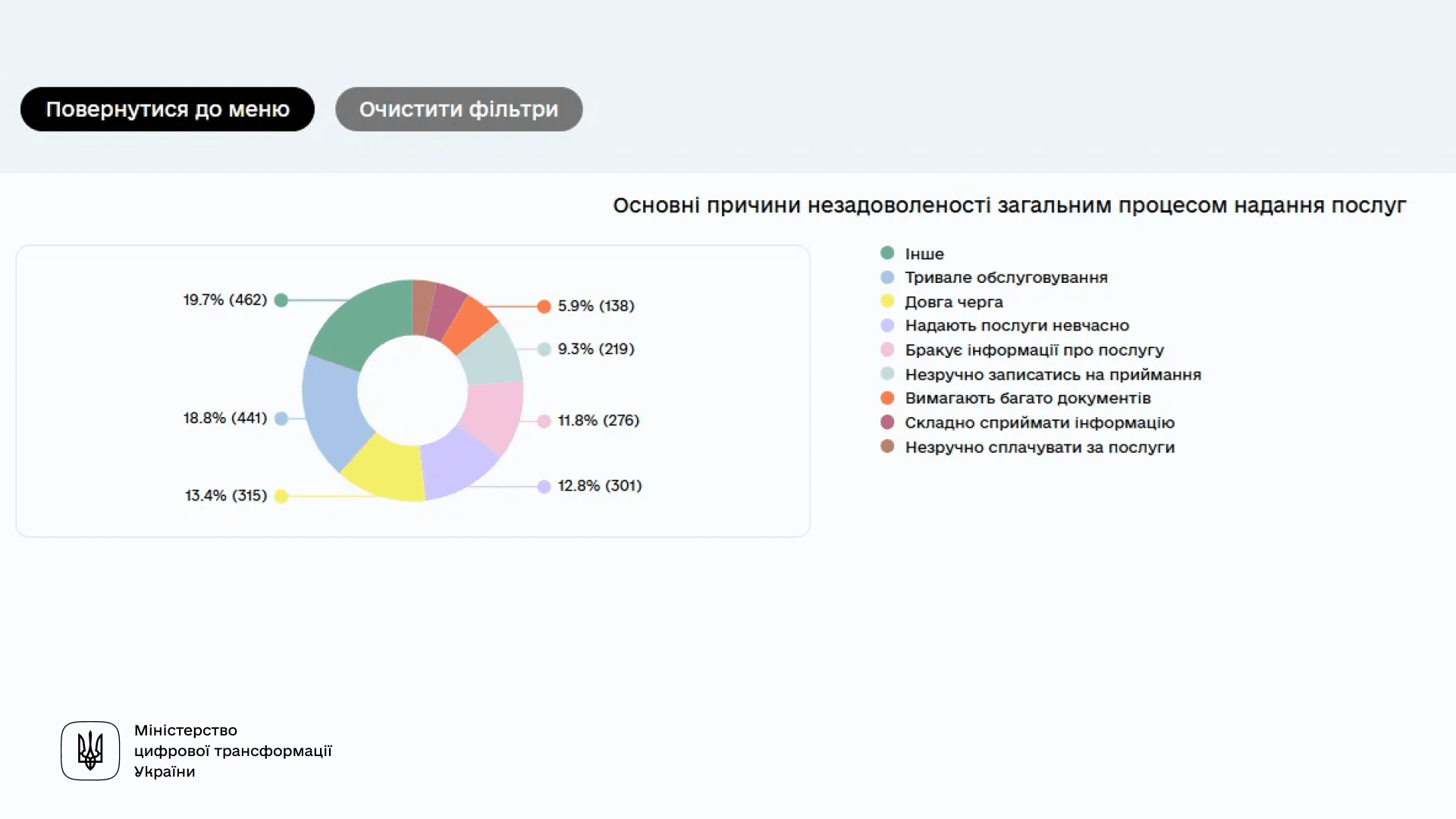This screenshot has width=1456, height=819.
Task: Click the 5.9% (138) data label
Action: [596, 306]
